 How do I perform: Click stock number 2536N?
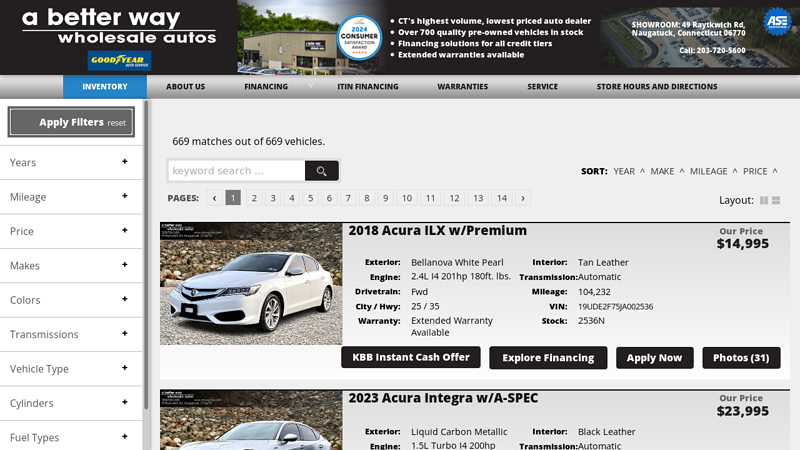click(591, 321)
